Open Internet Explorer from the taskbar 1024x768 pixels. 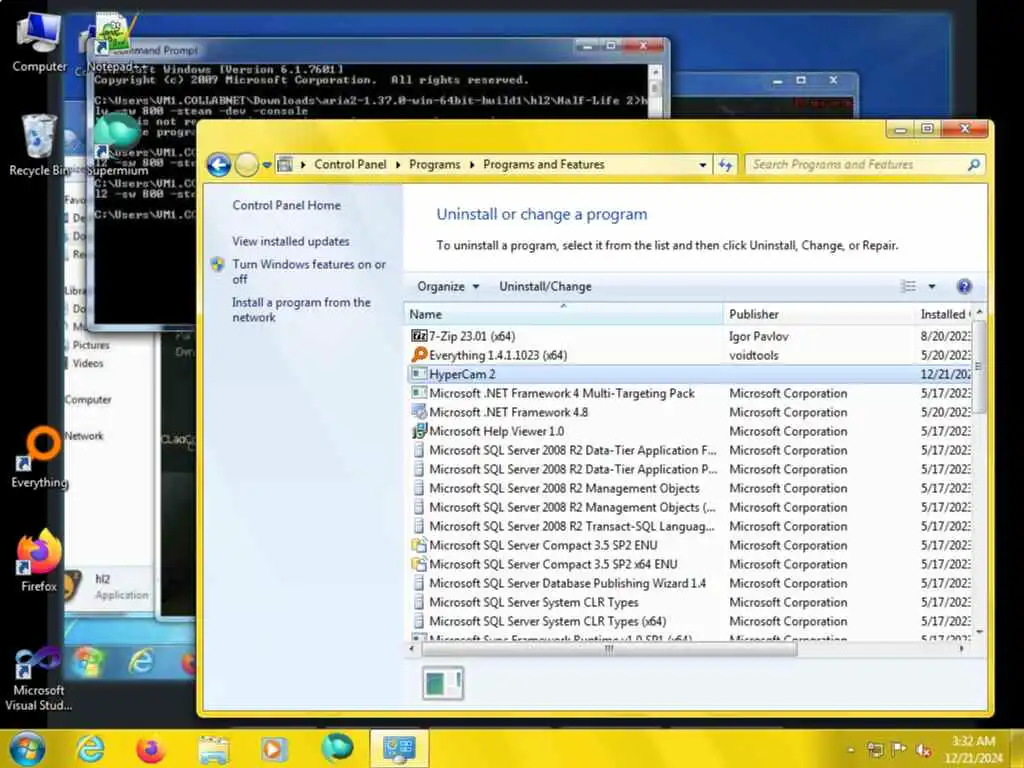pyautogui.click(x=90, y=748)
